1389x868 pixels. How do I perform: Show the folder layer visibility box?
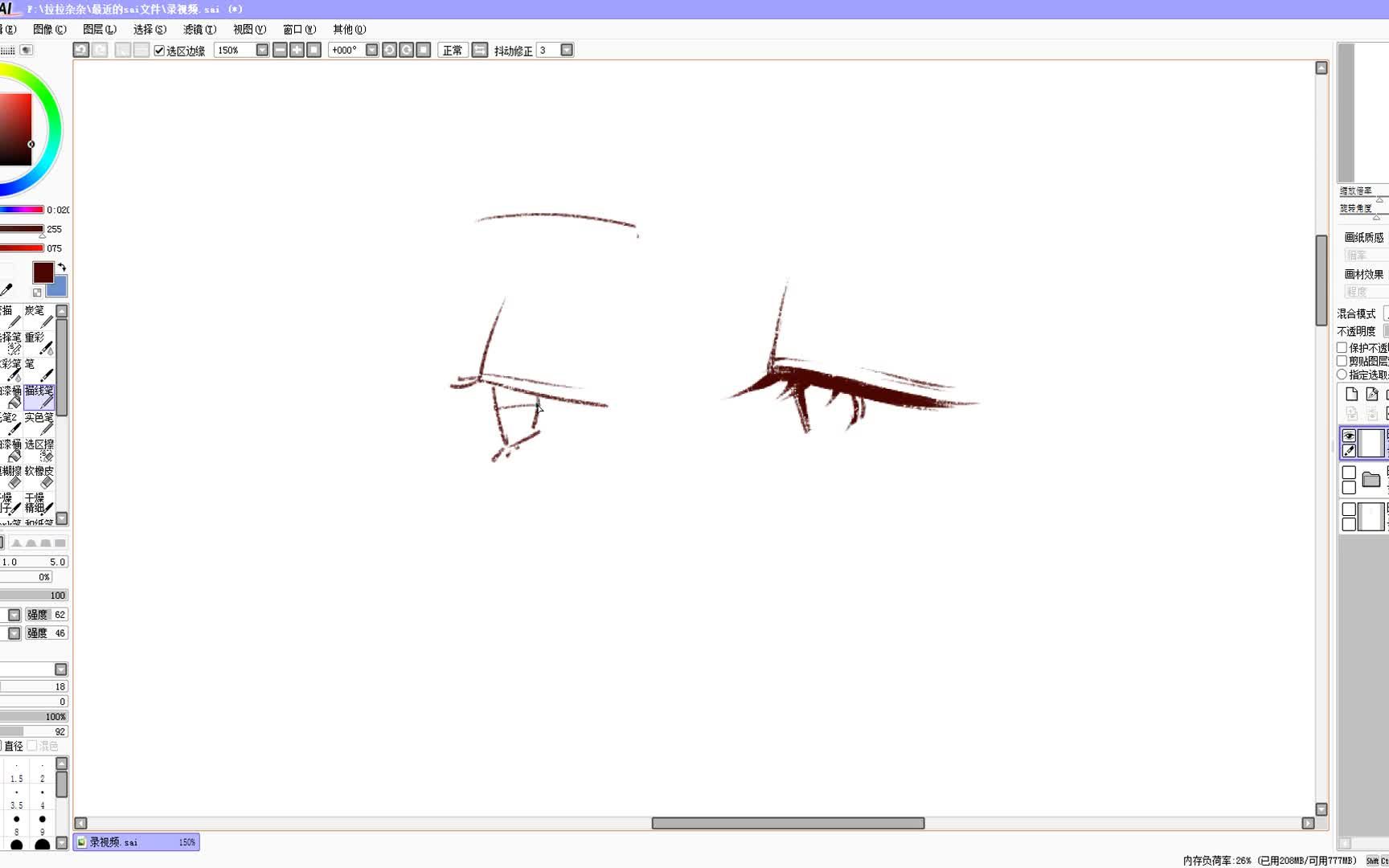coord(1349,473)
